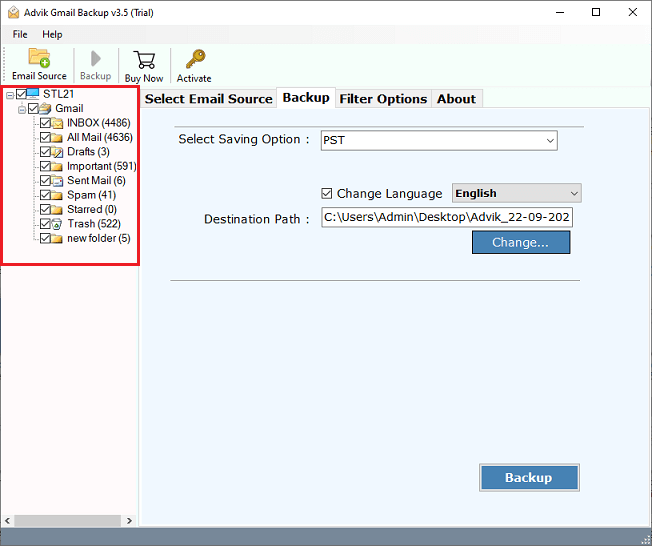Viewport: 652px width, 546px height.
Task: Select the new folder (5) label
Action: [99, 238]
